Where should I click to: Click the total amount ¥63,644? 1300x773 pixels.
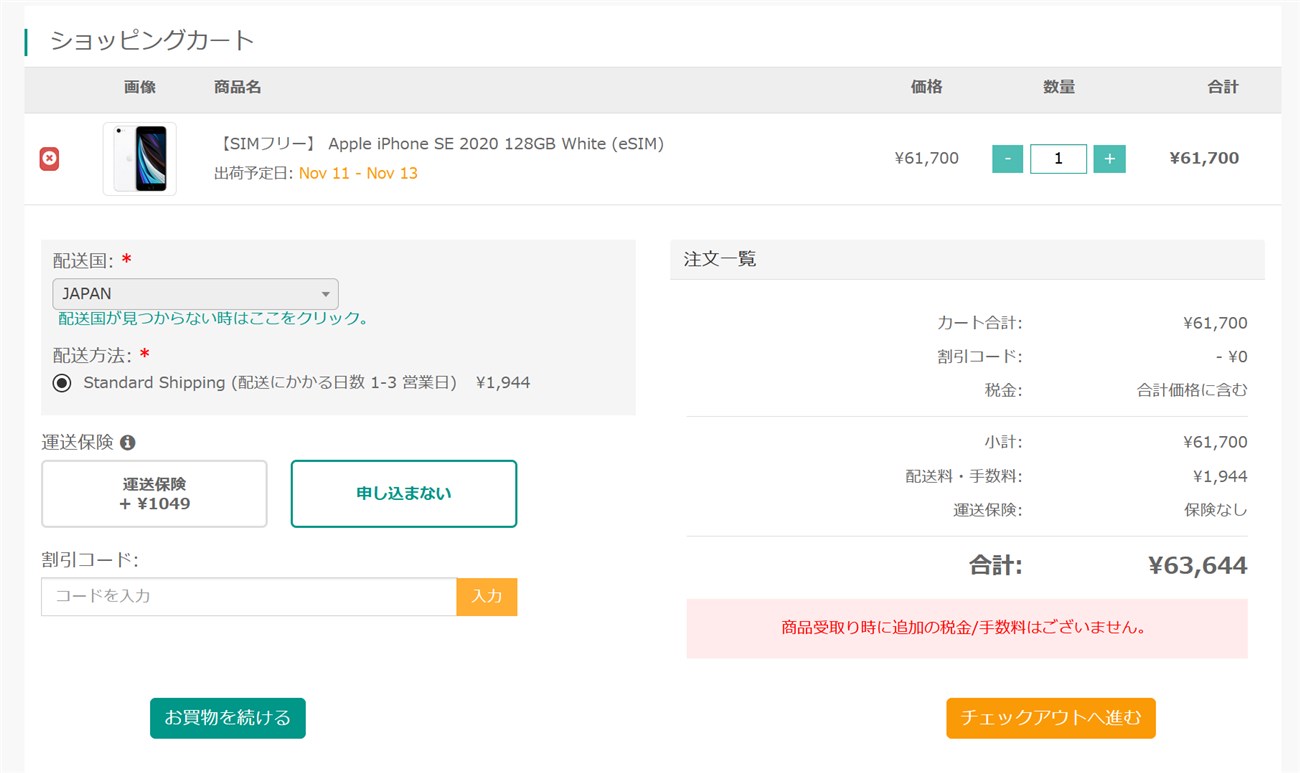coord(1198,566)
